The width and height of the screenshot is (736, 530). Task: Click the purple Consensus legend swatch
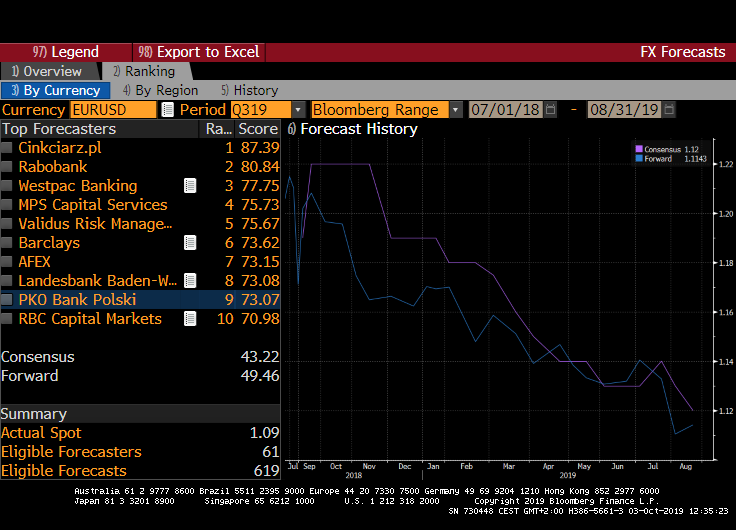[x=639, y=150]
